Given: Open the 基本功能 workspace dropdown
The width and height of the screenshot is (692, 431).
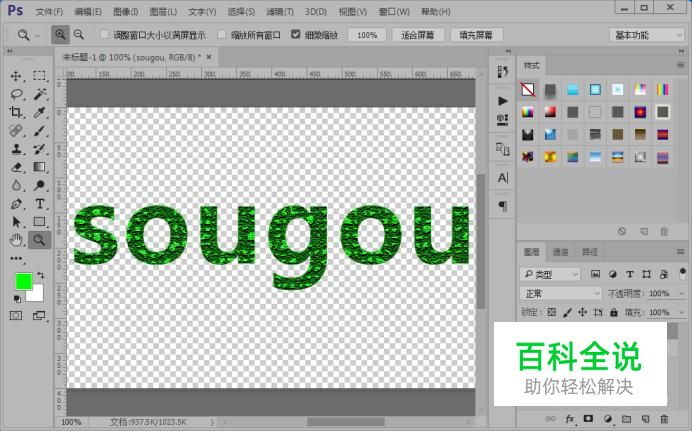Looking at the screenshot, I should coord(647,35).
